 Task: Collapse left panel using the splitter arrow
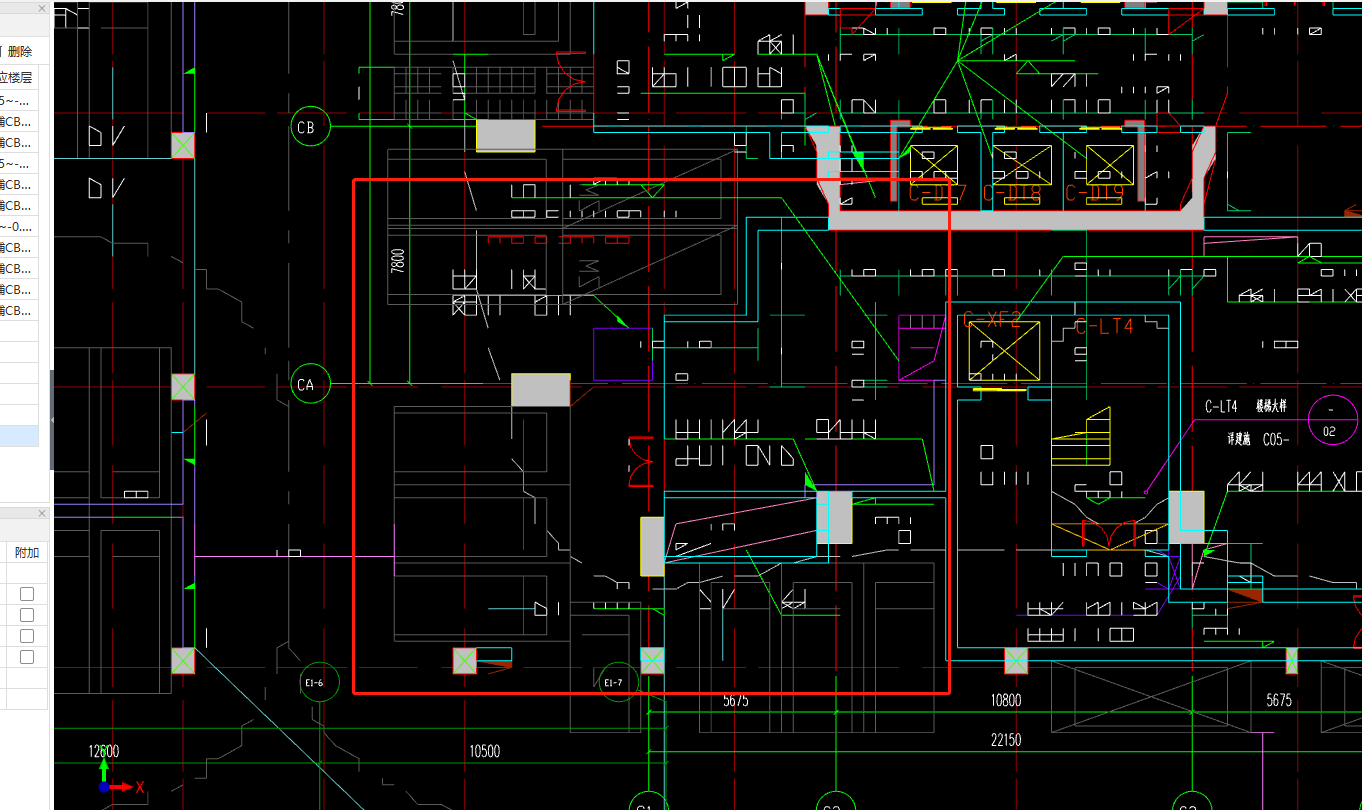click(51, 420)
